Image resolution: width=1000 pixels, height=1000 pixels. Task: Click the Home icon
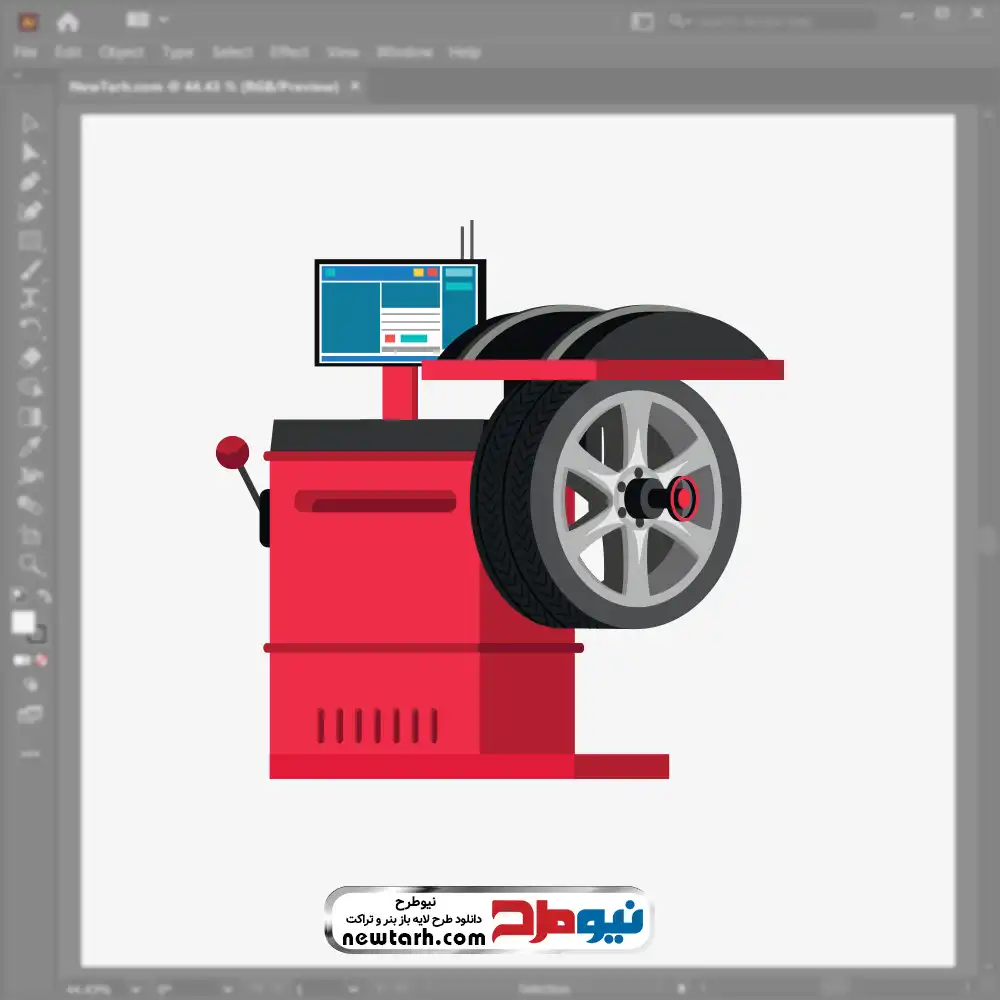pos(68,21)
